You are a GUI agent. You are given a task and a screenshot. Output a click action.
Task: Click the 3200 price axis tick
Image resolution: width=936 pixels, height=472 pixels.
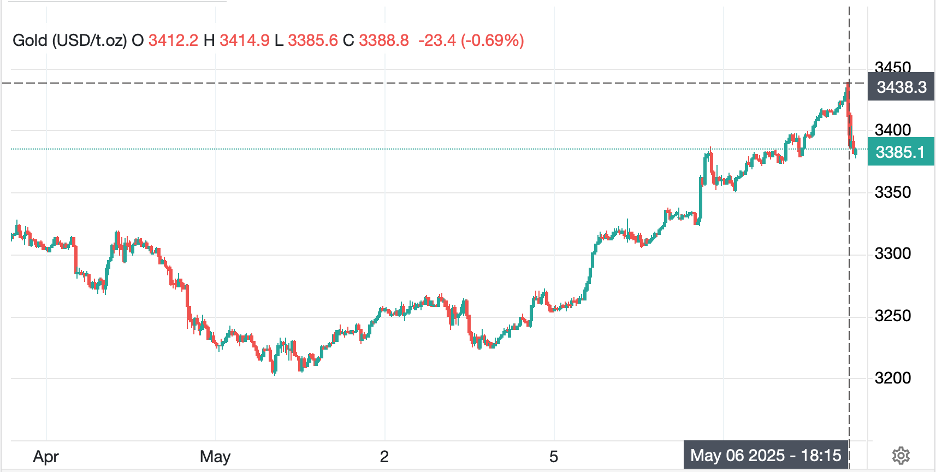point(893,378)
